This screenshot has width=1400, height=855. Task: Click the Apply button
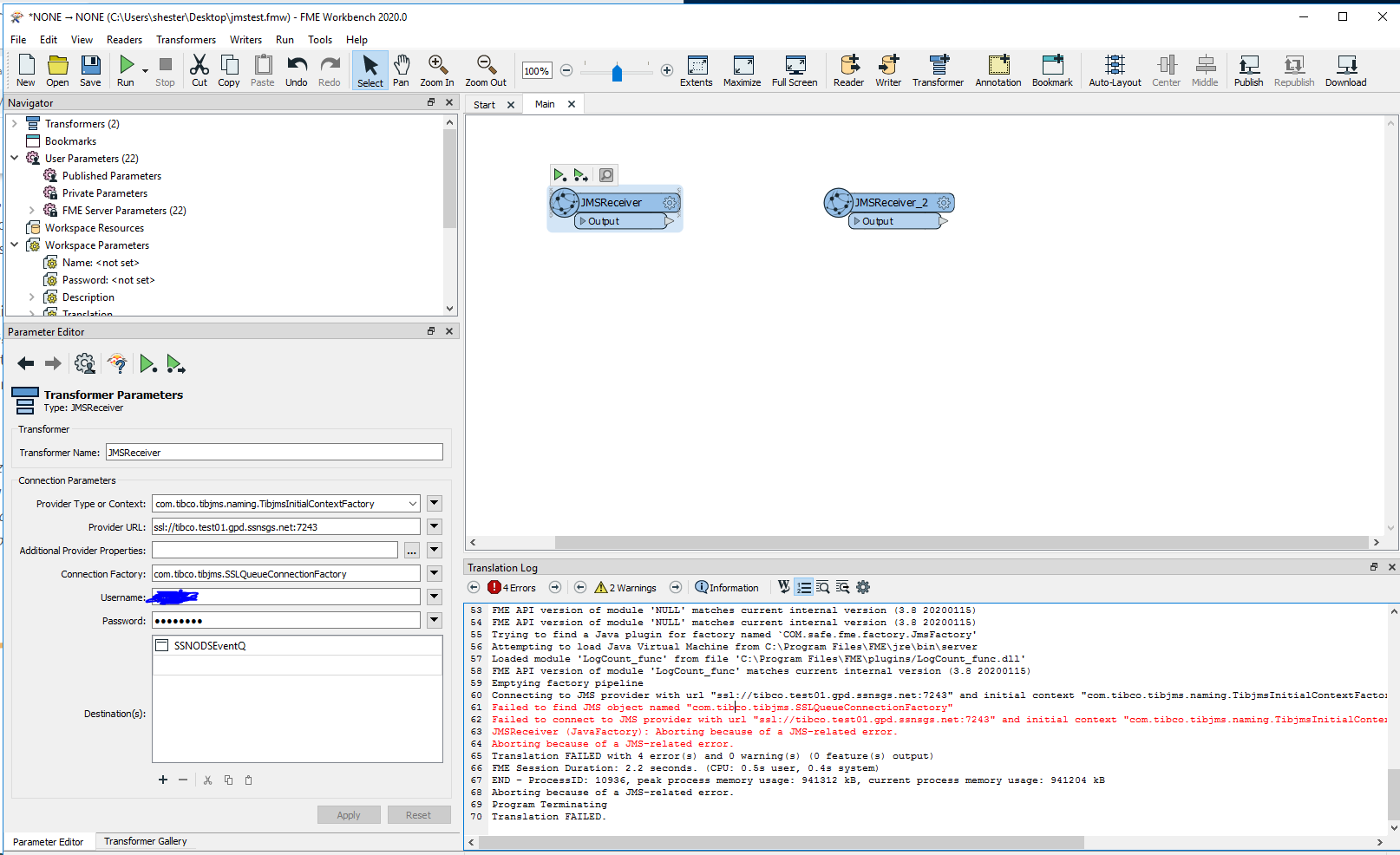(349, 815)
